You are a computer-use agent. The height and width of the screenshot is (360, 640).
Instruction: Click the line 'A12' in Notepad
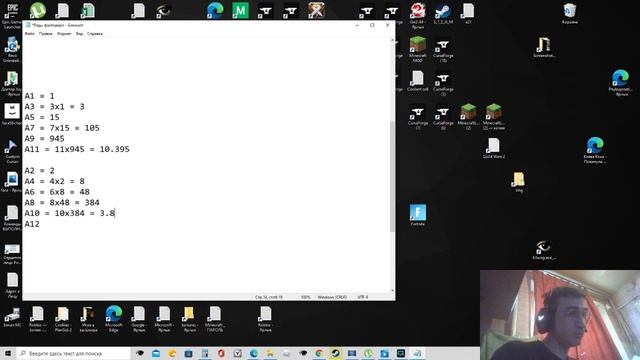[x=32, y=224]
